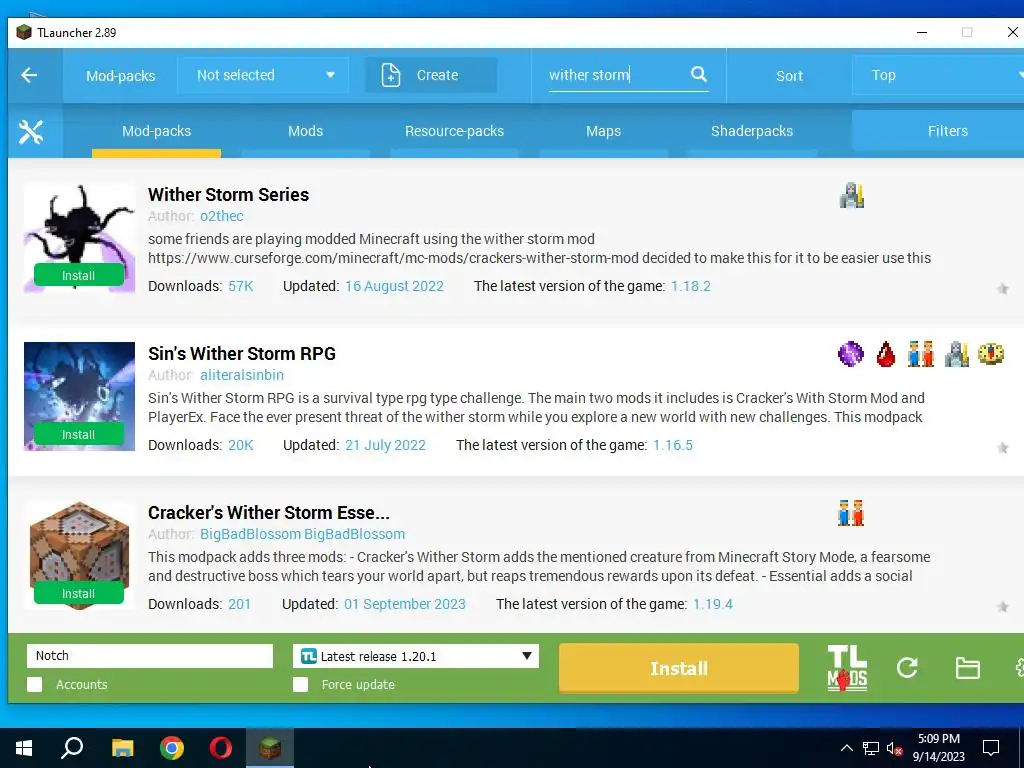Click the two players icon on Sin's RPG
The width and height of the screenshot is (1024, 768).
(921, 354)
